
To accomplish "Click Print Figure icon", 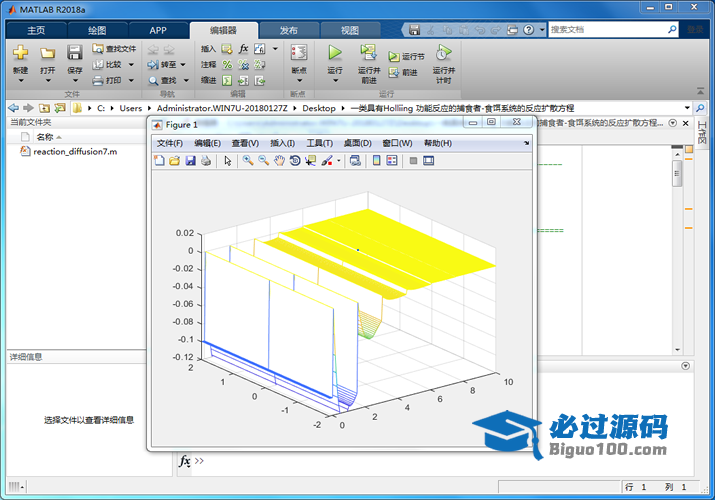I will point(206,160).
